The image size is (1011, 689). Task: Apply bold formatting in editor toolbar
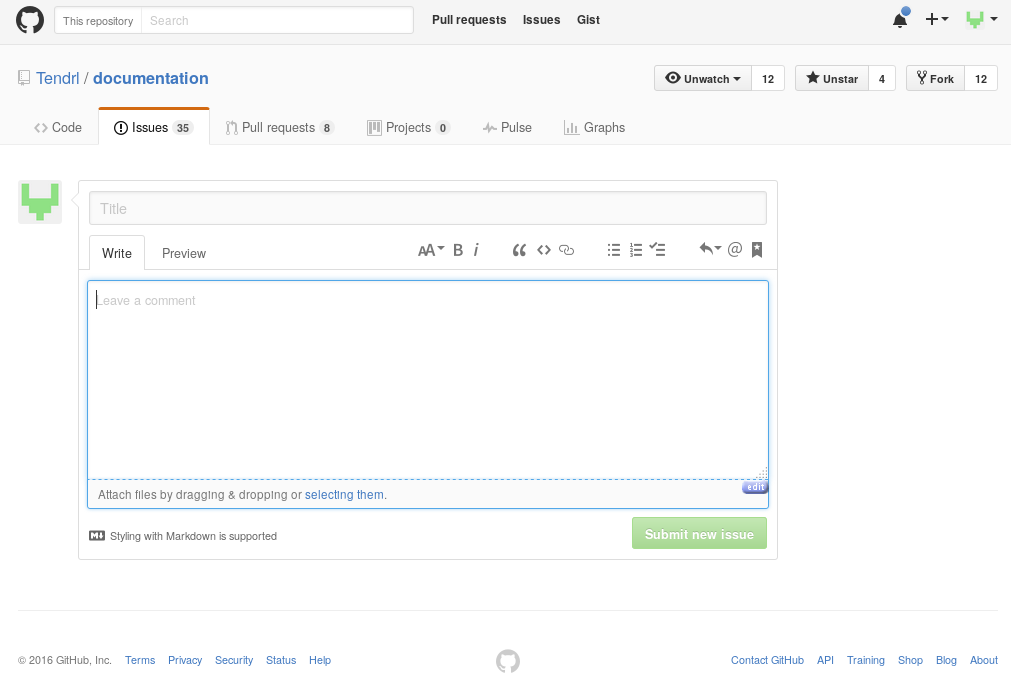[x=458, y=250]
